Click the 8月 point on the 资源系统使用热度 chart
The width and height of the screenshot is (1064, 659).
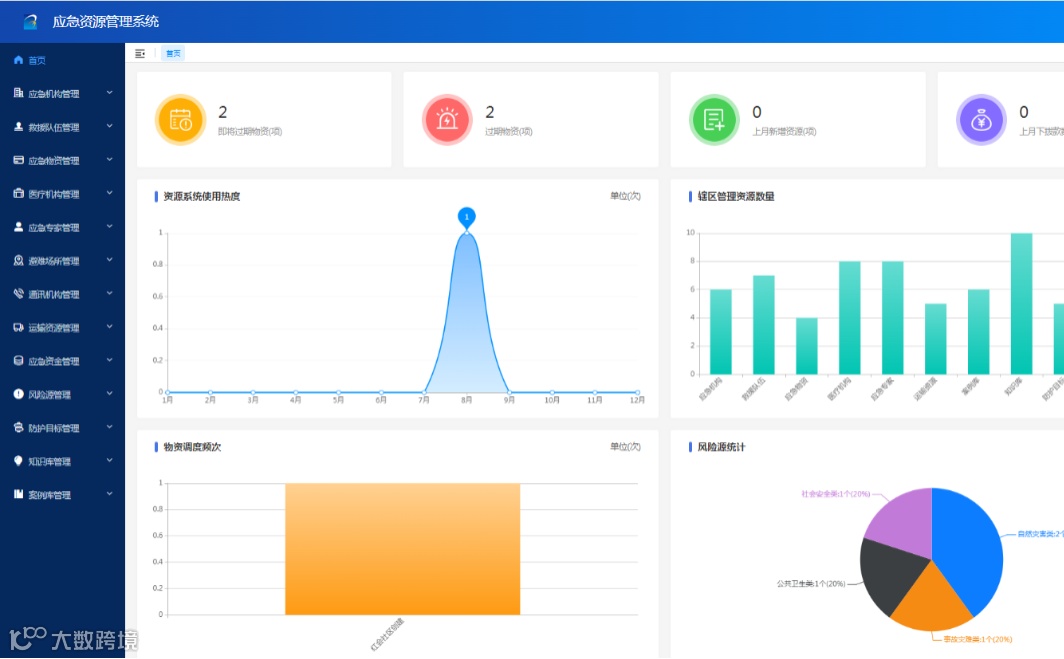point(466,233)
